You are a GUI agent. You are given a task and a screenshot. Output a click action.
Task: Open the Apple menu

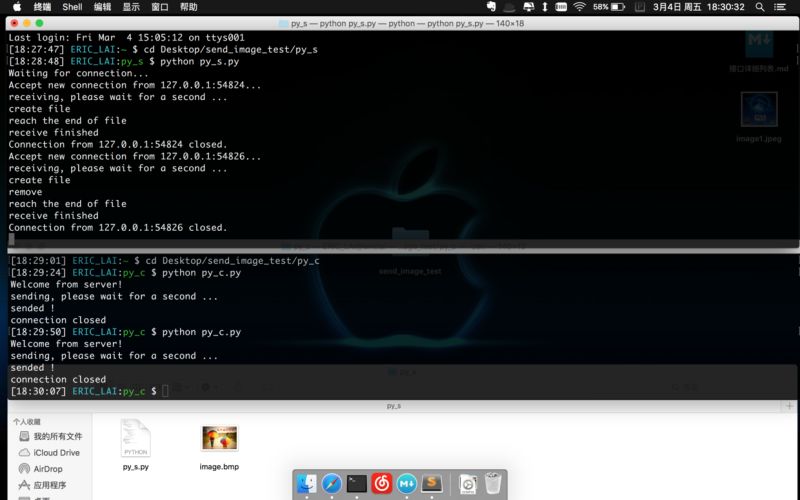[x=17, y=7]
